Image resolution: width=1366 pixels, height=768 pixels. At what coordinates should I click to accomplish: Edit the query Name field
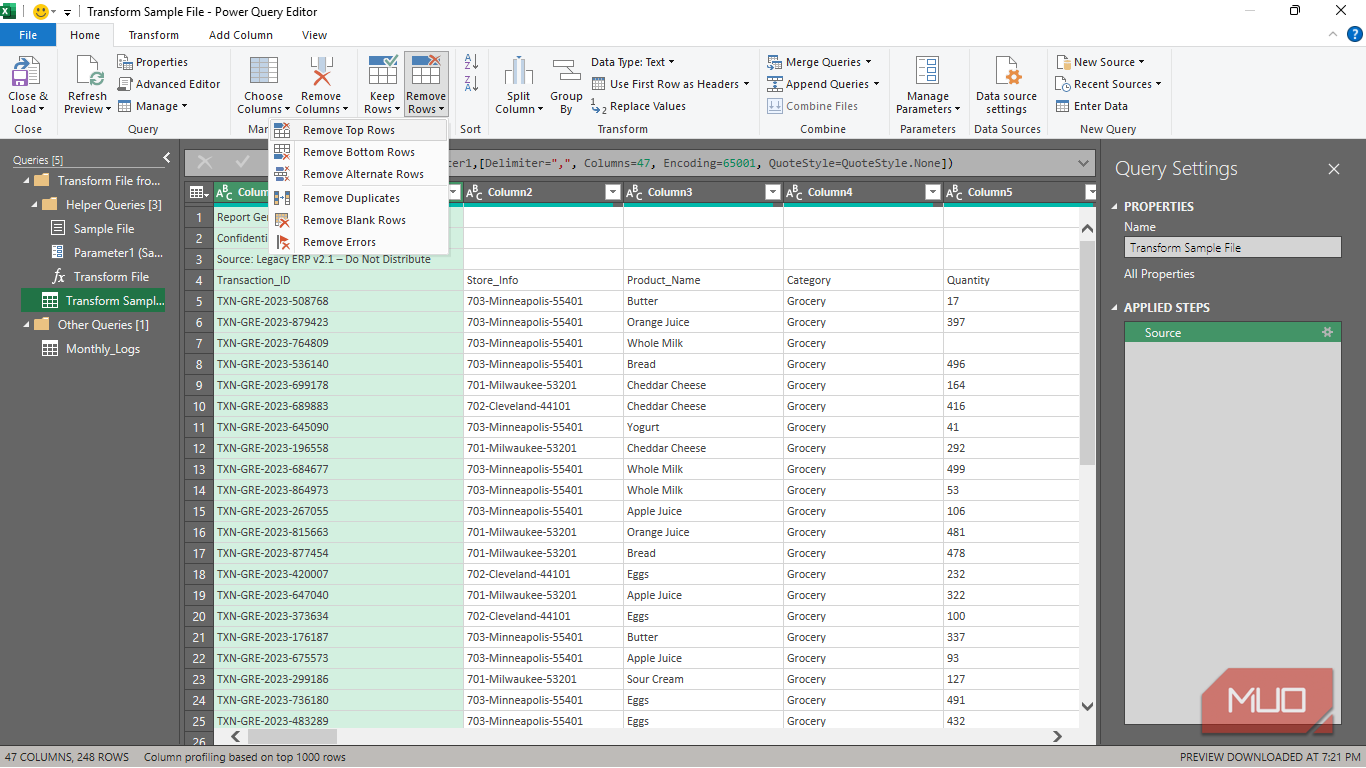click(1232, 248)
